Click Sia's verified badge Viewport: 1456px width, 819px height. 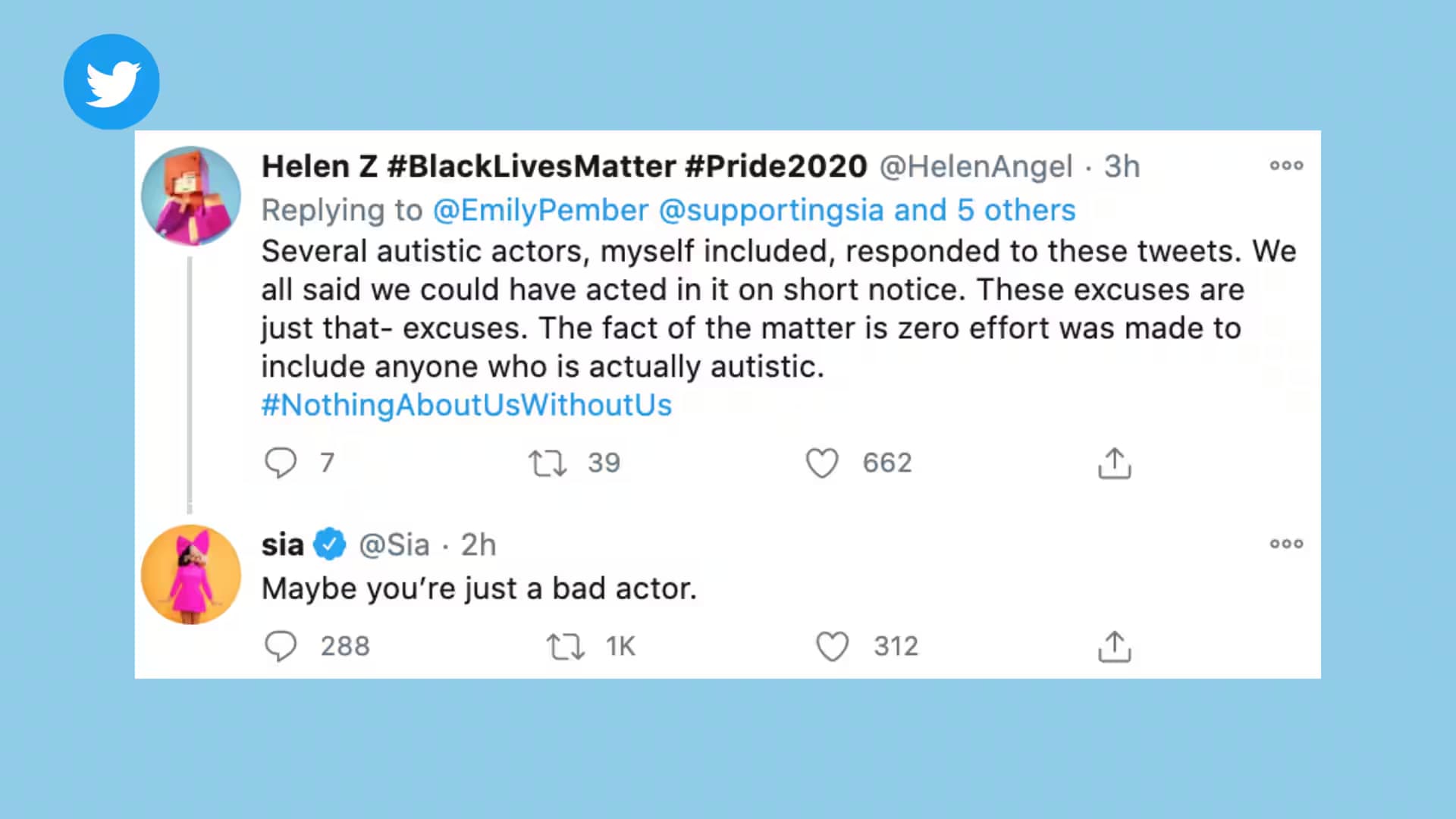click(x=330, y=544)
